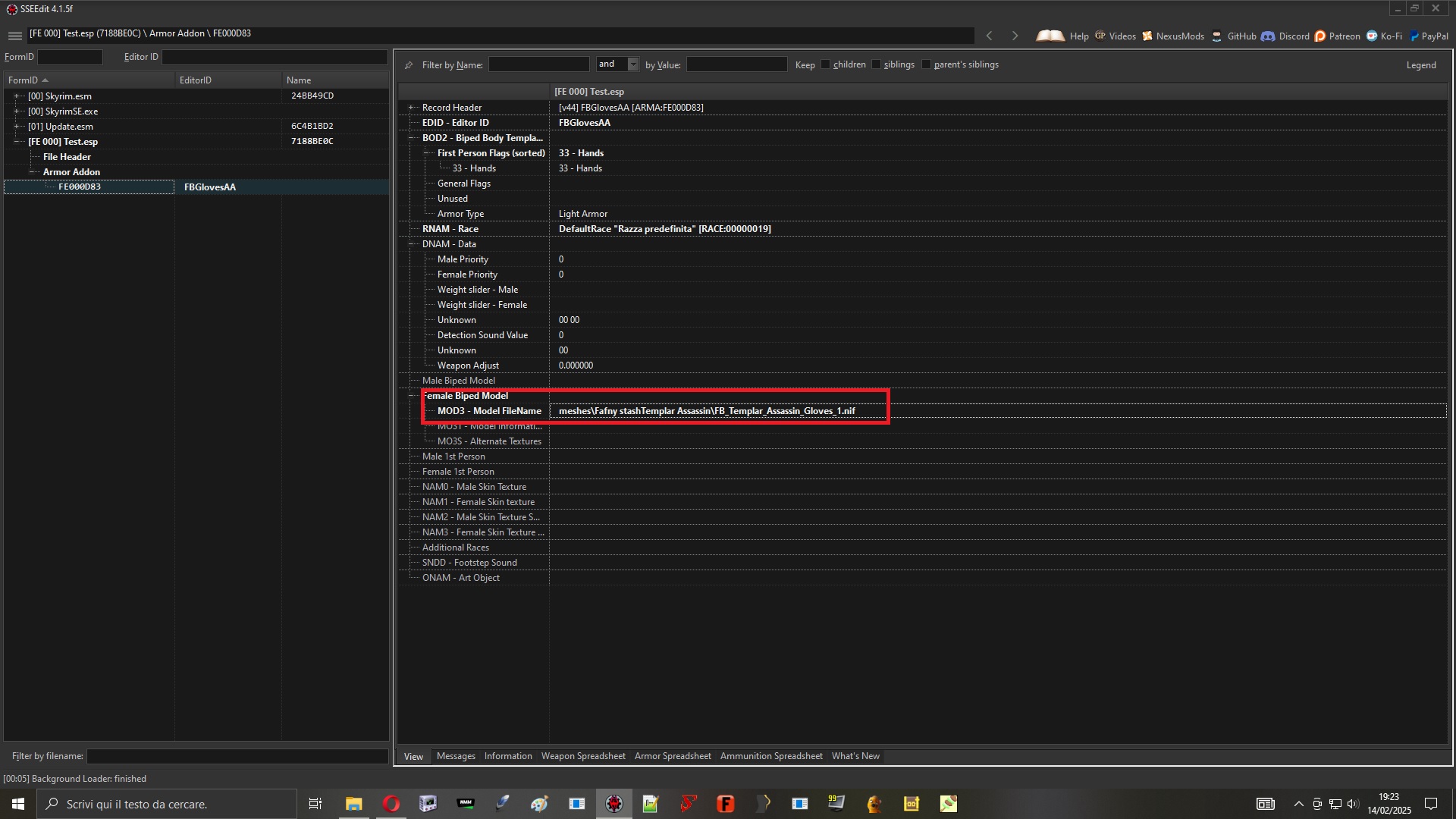Collapse the Armor Addon tree node
The height and width of the screenshot is (819, 1456).
coord(32,172)
